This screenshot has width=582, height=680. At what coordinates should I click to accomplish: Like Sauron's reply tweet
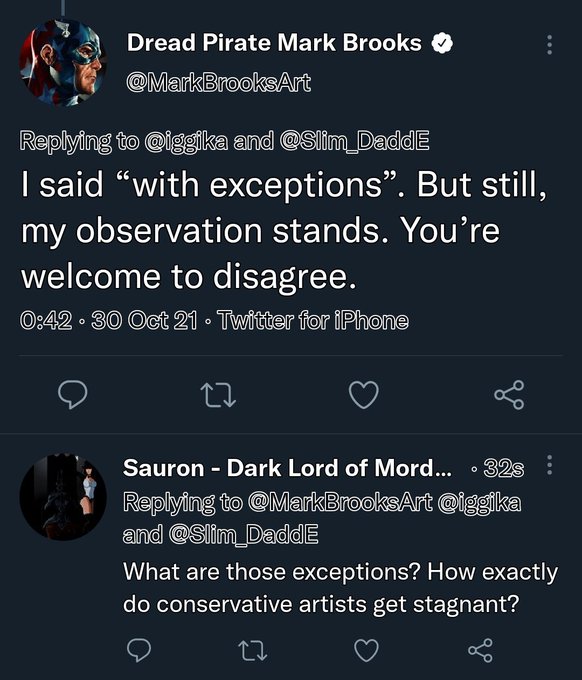click(366, 650)
